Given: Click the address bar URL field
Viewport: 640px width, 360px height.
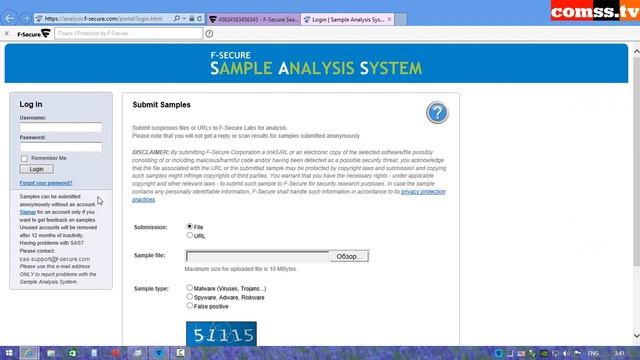Looking at the screenshot, I should (x=104, y=18).
